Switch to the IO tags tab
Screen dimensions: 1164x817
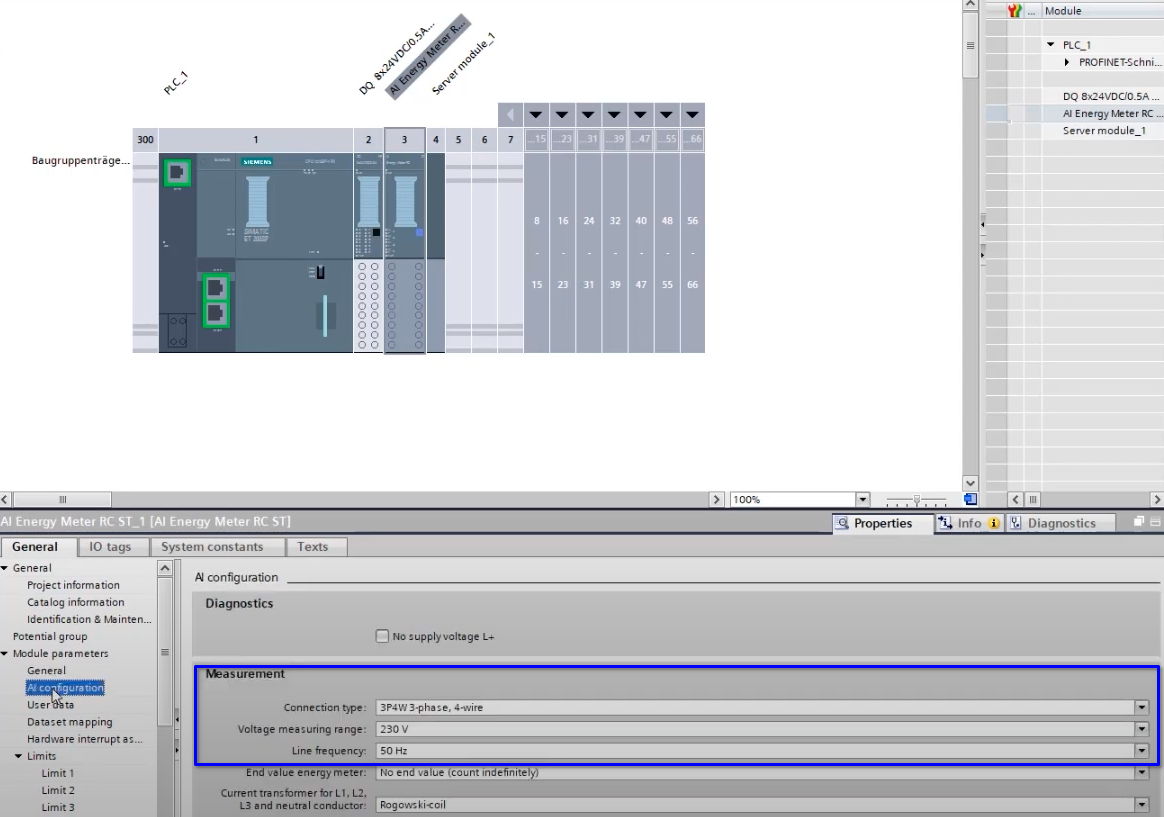tap(110, 547)
